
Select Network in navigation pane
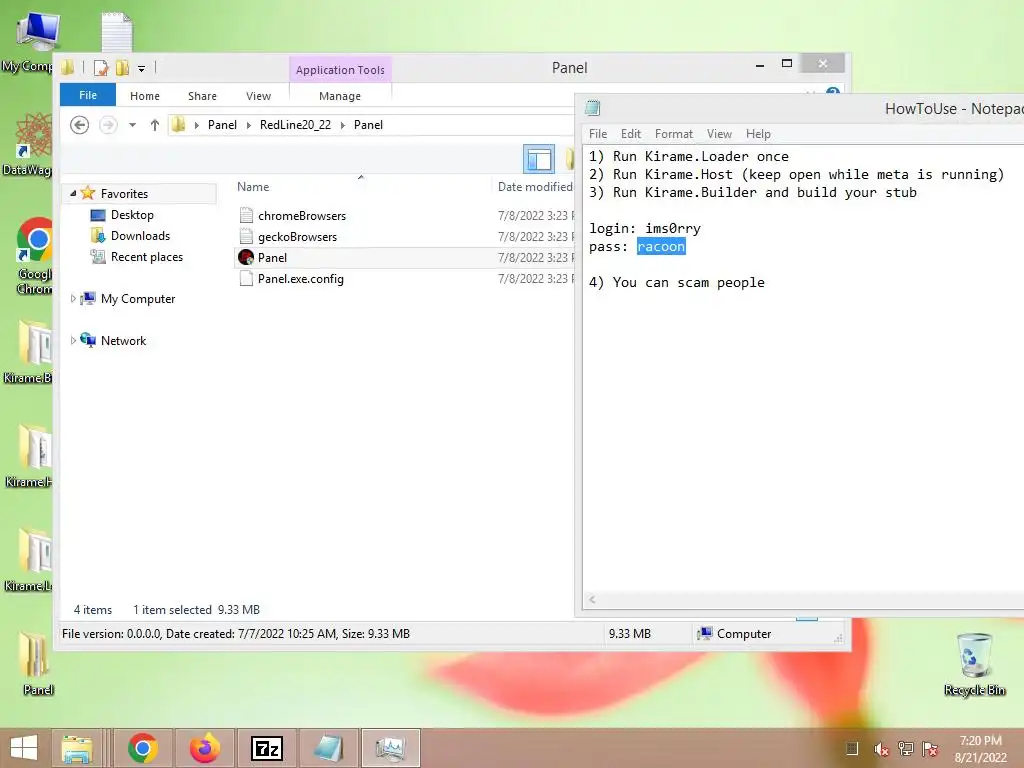point(123,340)
